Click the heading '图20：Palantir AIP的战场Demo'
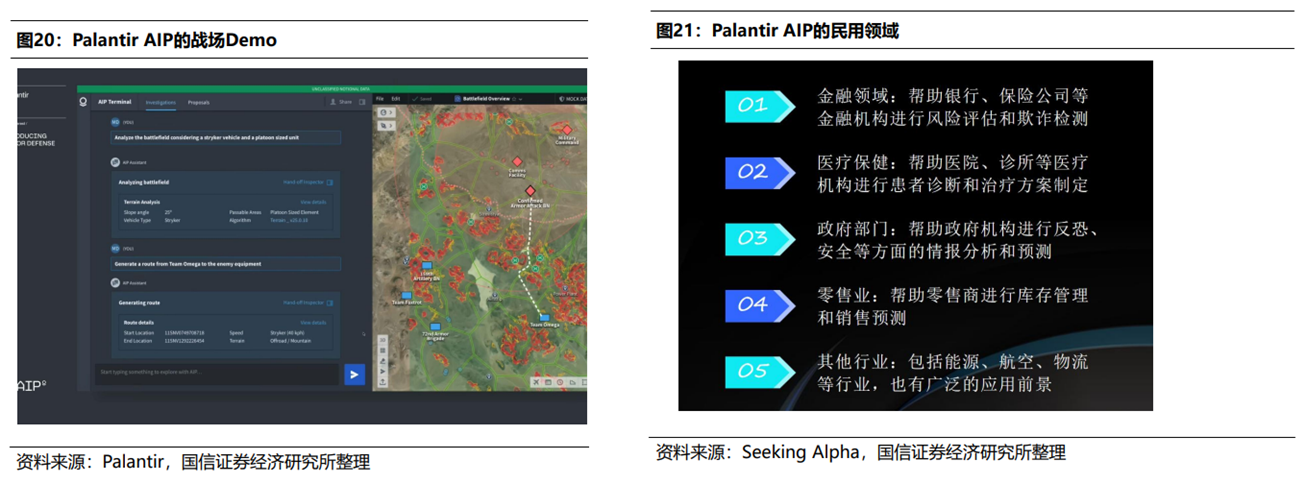Screen dimensions: 1306x484 tap(146, 40)
